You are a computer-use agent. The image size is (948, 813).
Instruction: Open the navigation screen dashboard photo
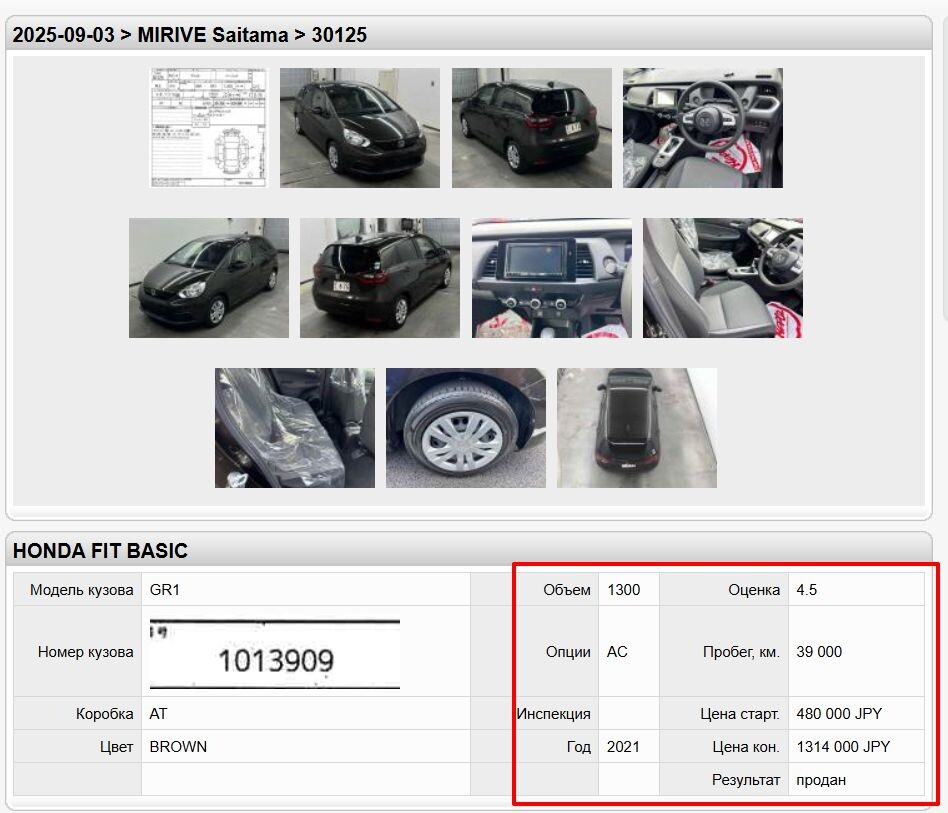[x=551, y=278]
